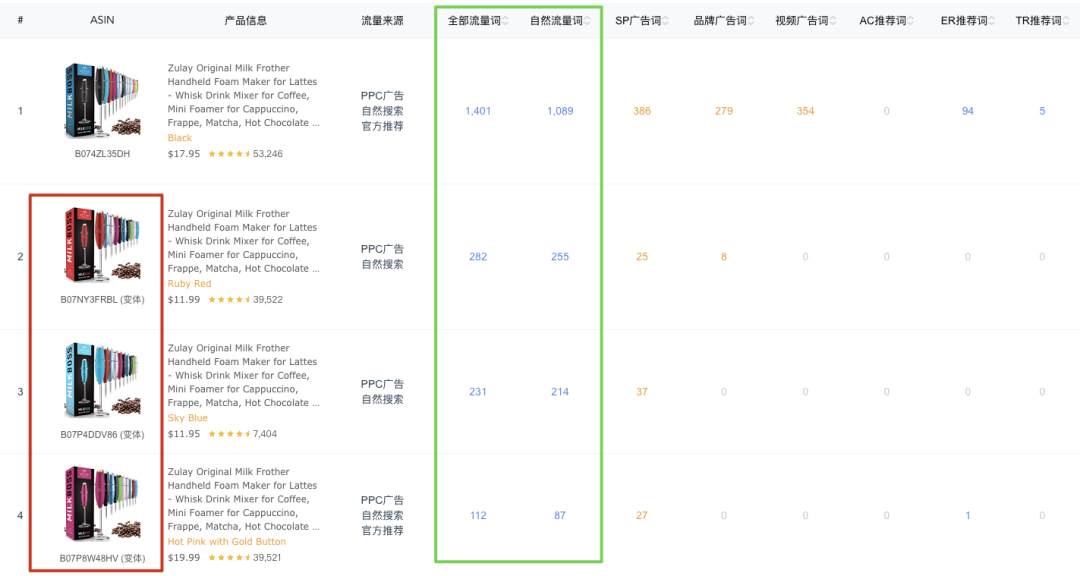Toggle sort on 视频广告词 column
Viewport: 1080px width, 576px height.
click(x=832, y=21)
